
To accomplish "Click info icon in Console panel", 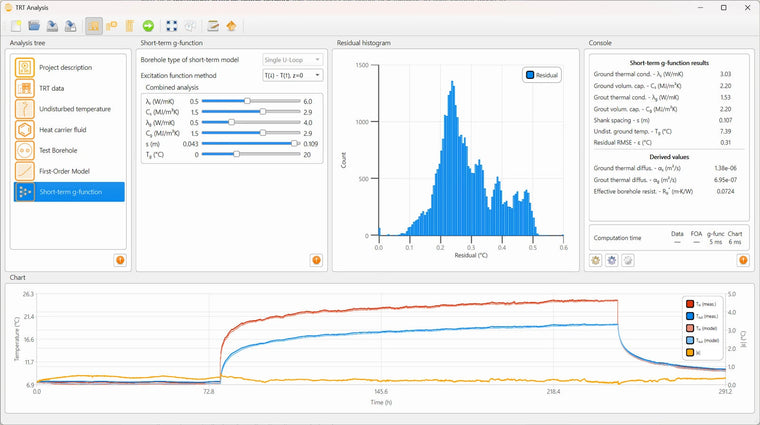I will pyautogui.click(x=743, y=260).
